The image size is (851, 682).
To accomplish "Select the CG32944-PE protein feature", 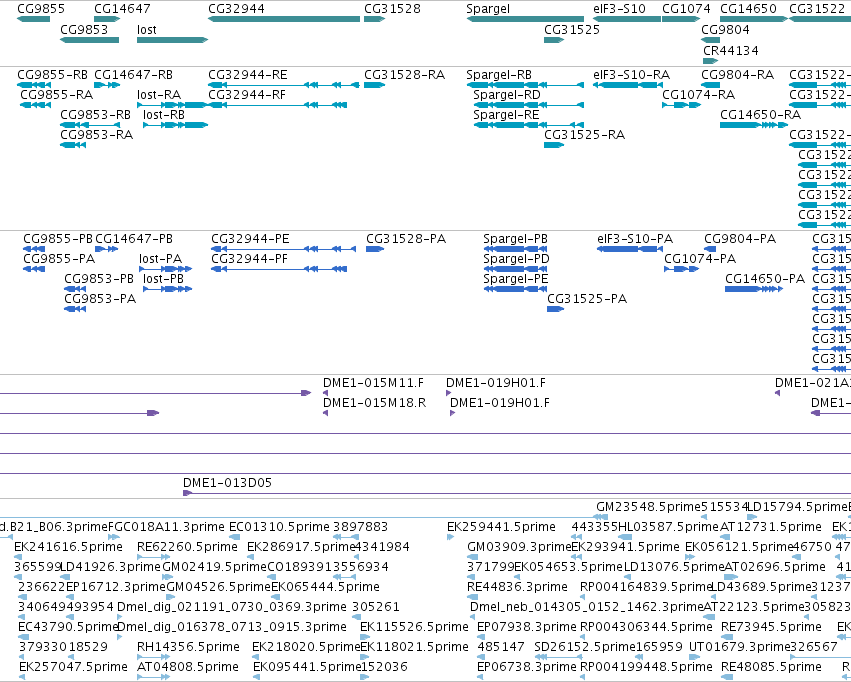I will point(283,248).
